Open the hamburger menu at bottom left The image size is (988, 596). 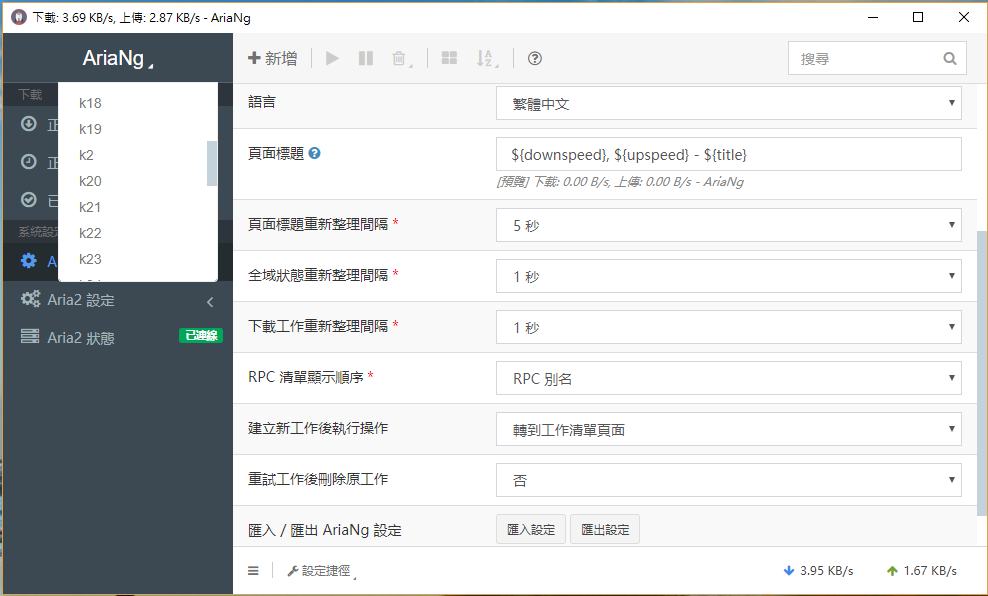point(253,570)
